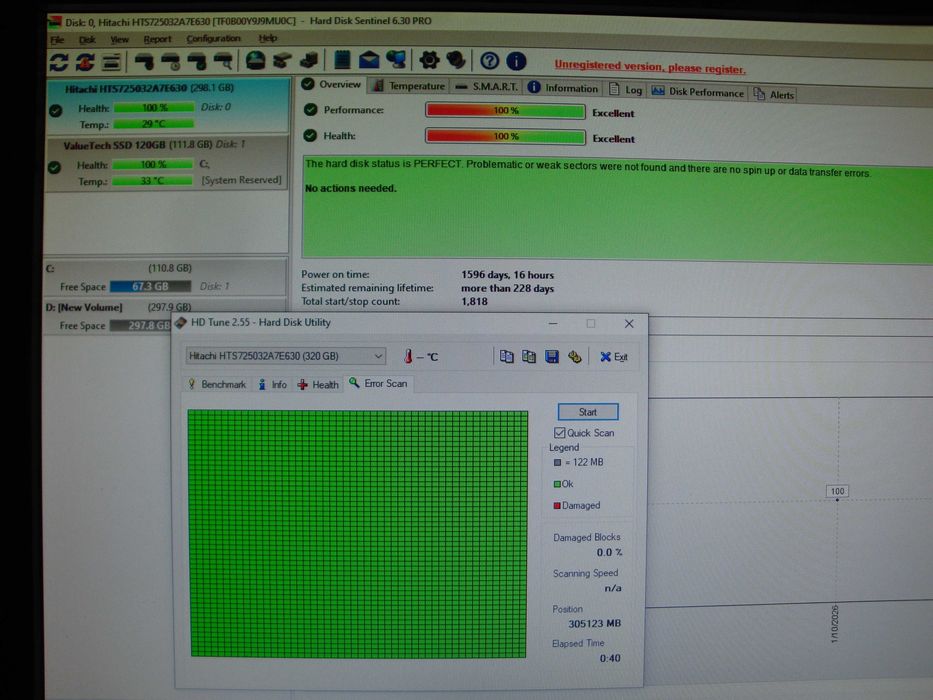Click the globe disk toolbar icon
Image resolution: width=933 pixels, height=700 pixels.
[x=256, y=60]
